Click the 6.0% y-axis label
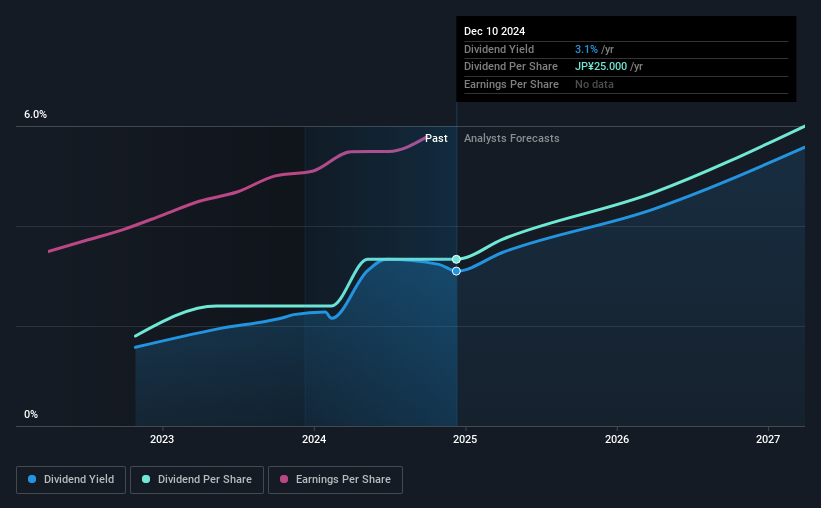This screenshot has height=508, width=821. click(x=36, y=115)
